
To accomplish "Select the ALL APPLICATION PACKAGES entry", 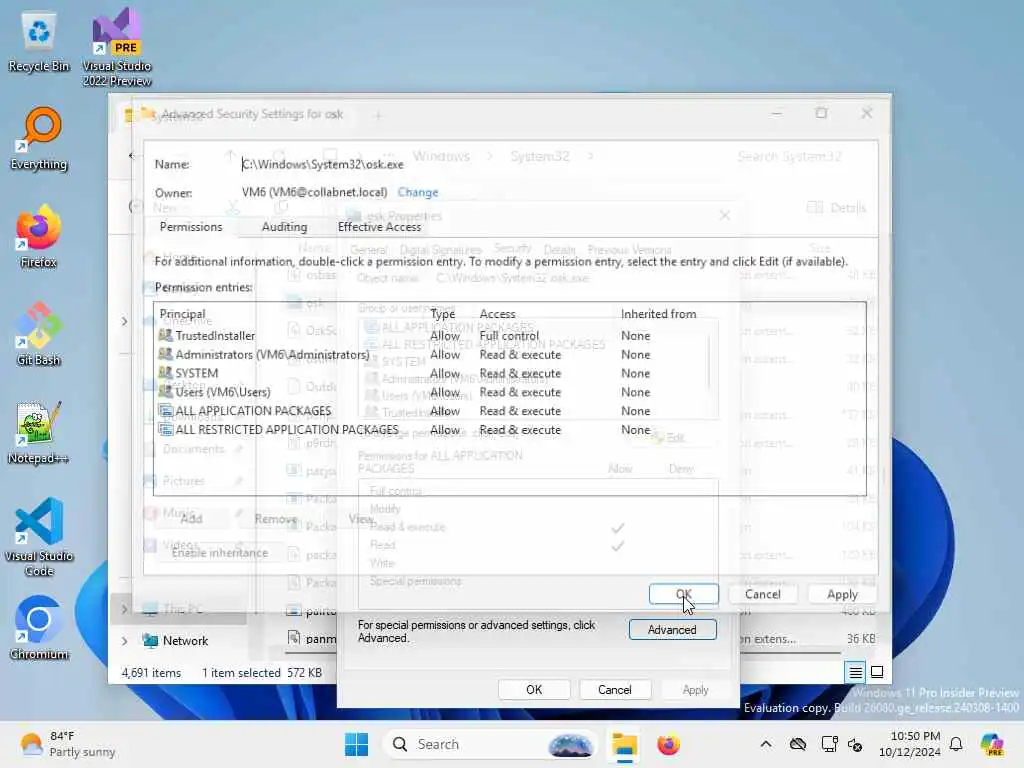I will (x=509, y=411).
